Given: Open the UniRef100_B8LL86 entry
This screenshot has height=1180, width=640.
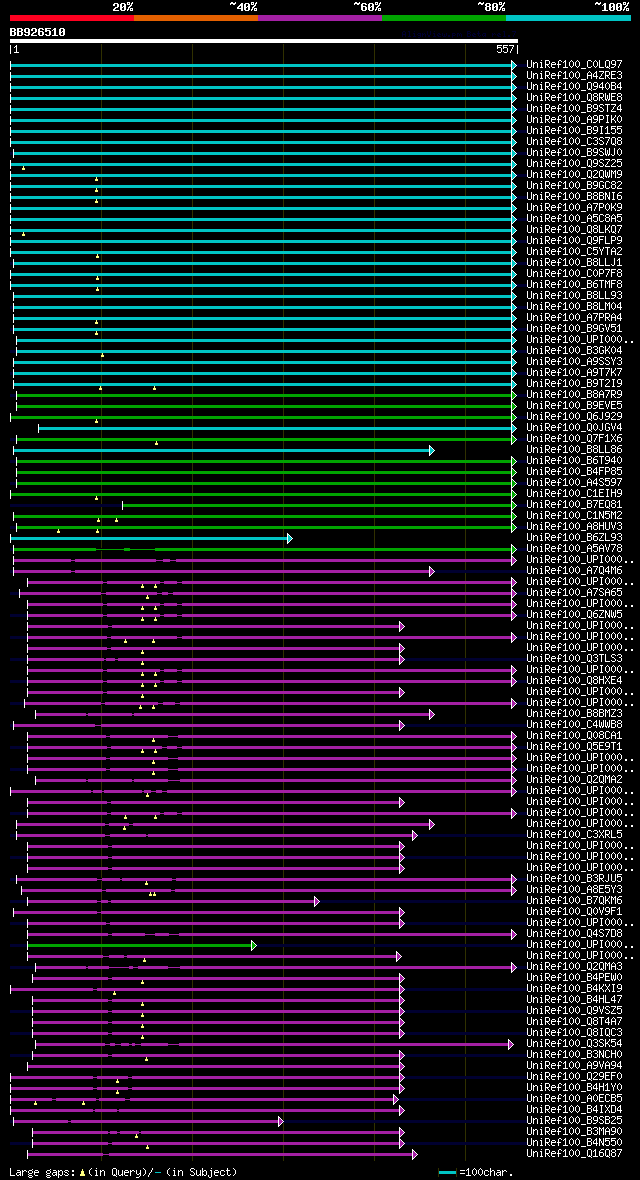Looking at the screenshot, I should 574,449.
